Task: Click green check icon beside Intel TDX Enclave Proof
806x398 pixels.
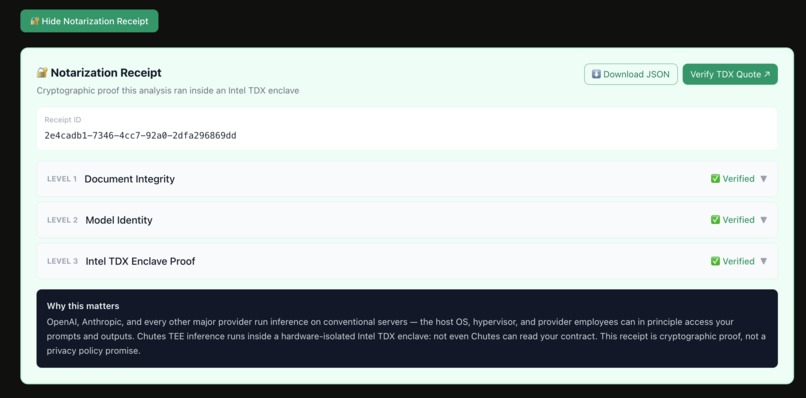Action: pyautogui.click(x=715, y=261)
